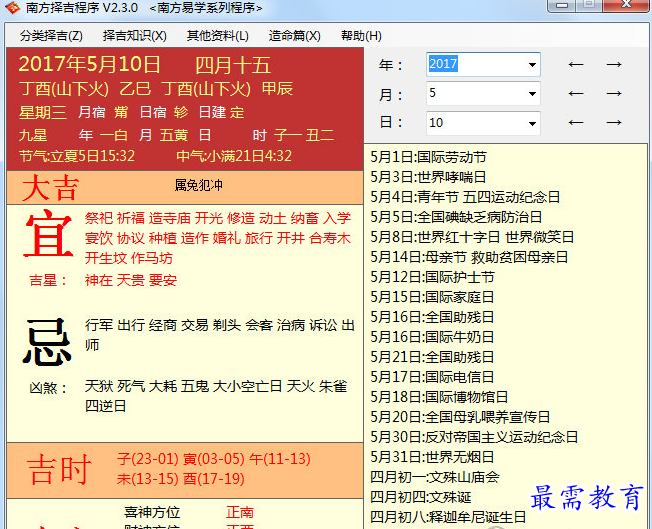This screenshot has height=529, width=652.
Task: Select the 四月初四:文殊诞 entry
Action: click(421, 497)
